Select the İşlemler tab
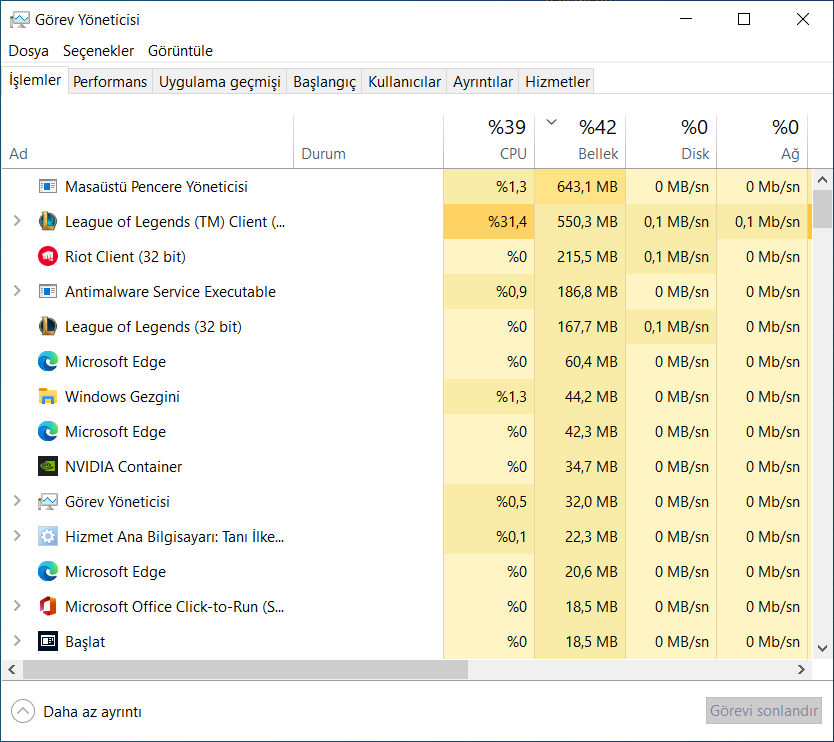 (35, 80)
